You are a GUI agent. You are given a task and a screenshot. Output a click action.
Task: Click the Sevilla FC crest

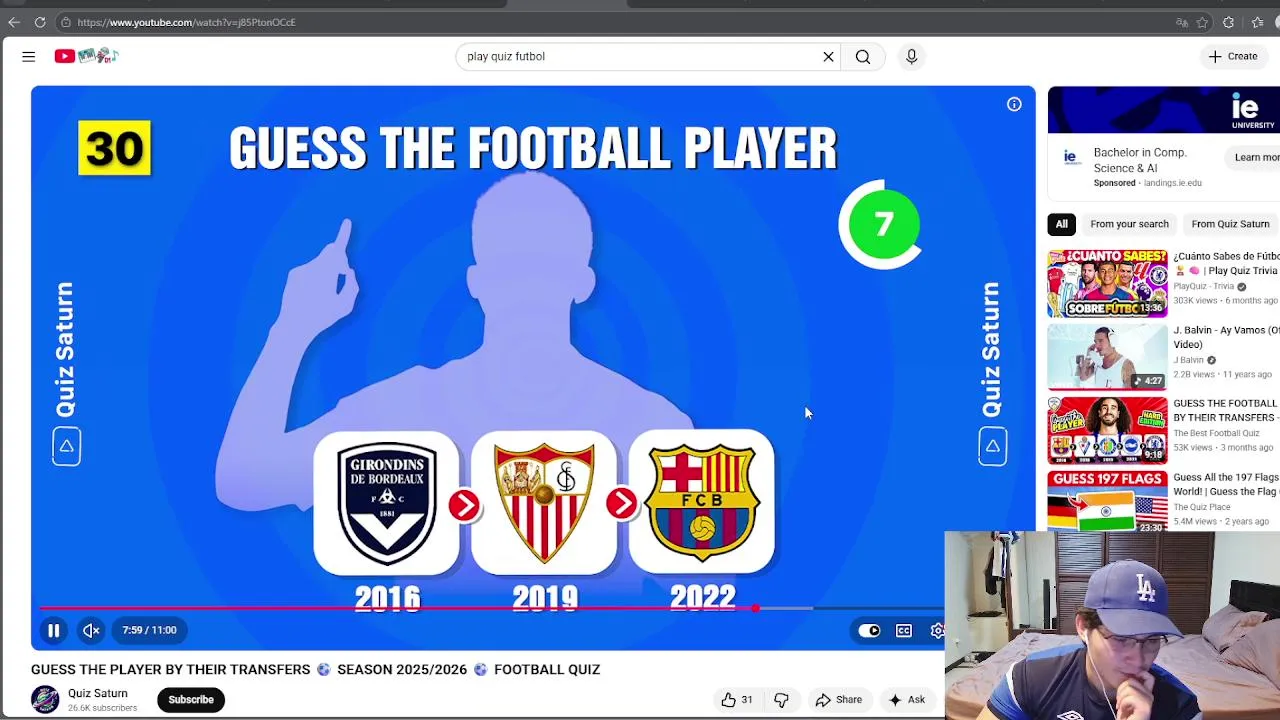pyautogui.click(x=544, y=504)
